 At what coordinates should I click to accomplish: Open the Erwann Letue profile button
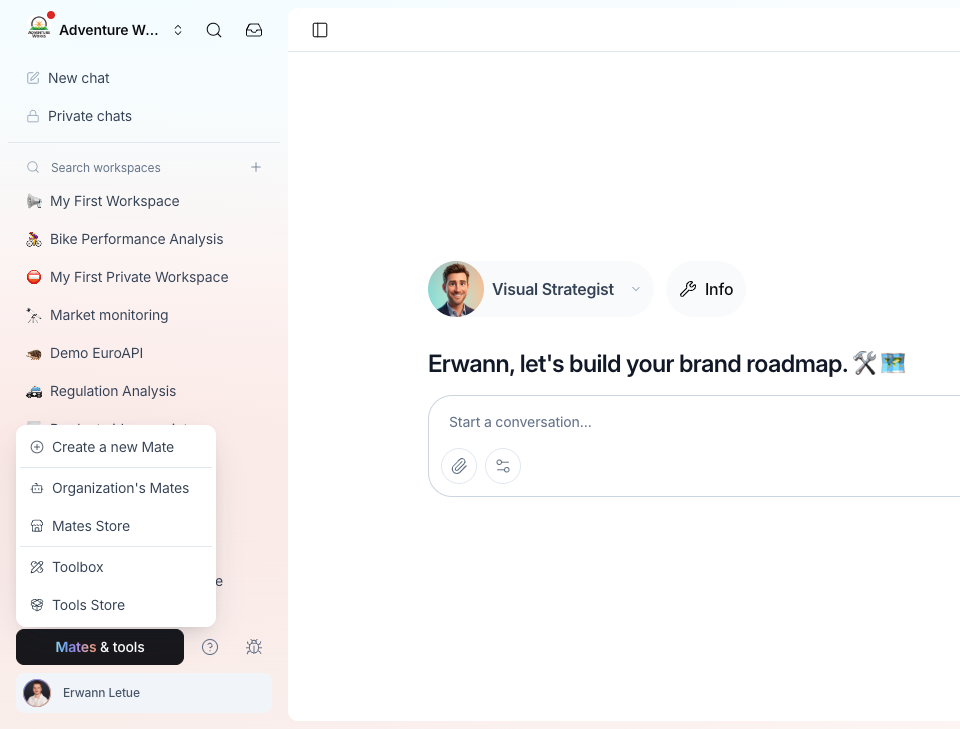(144, 693)
